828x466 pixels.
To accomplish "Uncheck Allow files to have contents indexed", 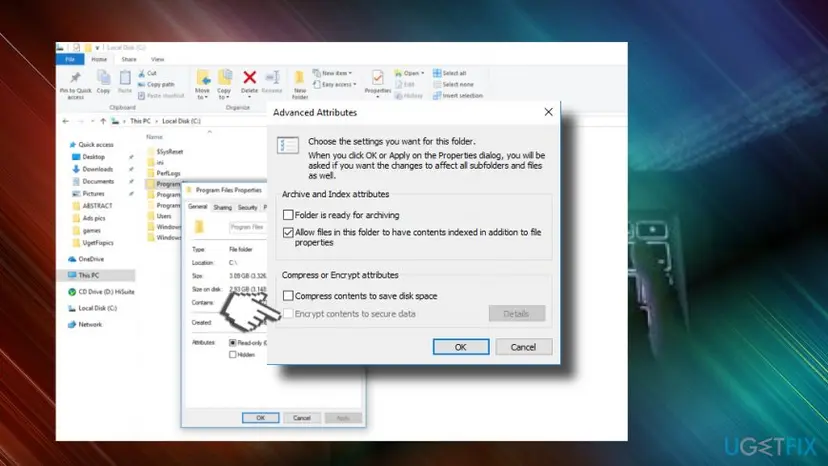I will pos(288,232).
